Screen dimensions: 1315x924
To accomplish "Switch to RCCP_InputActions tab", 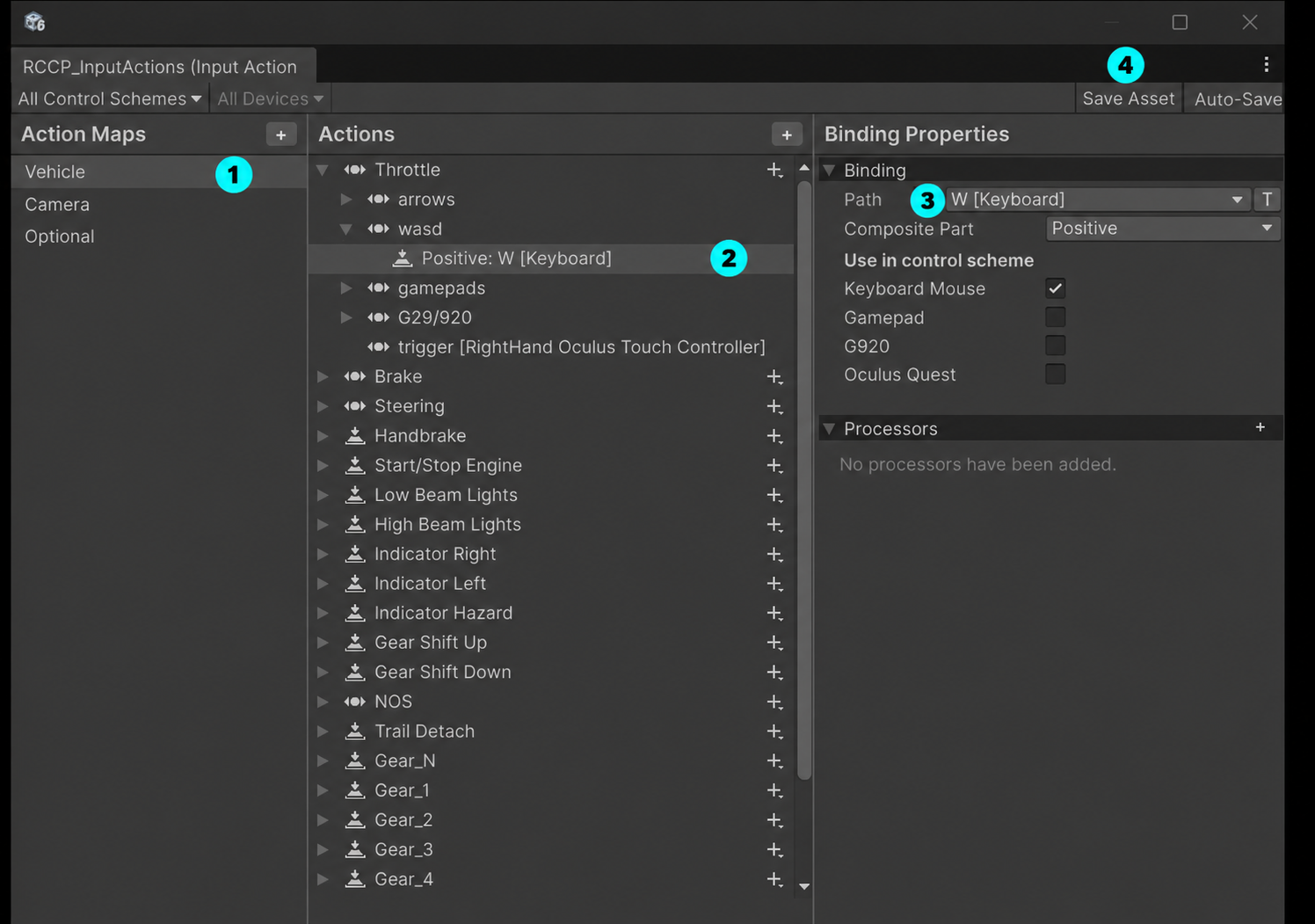I will (163, 66).
